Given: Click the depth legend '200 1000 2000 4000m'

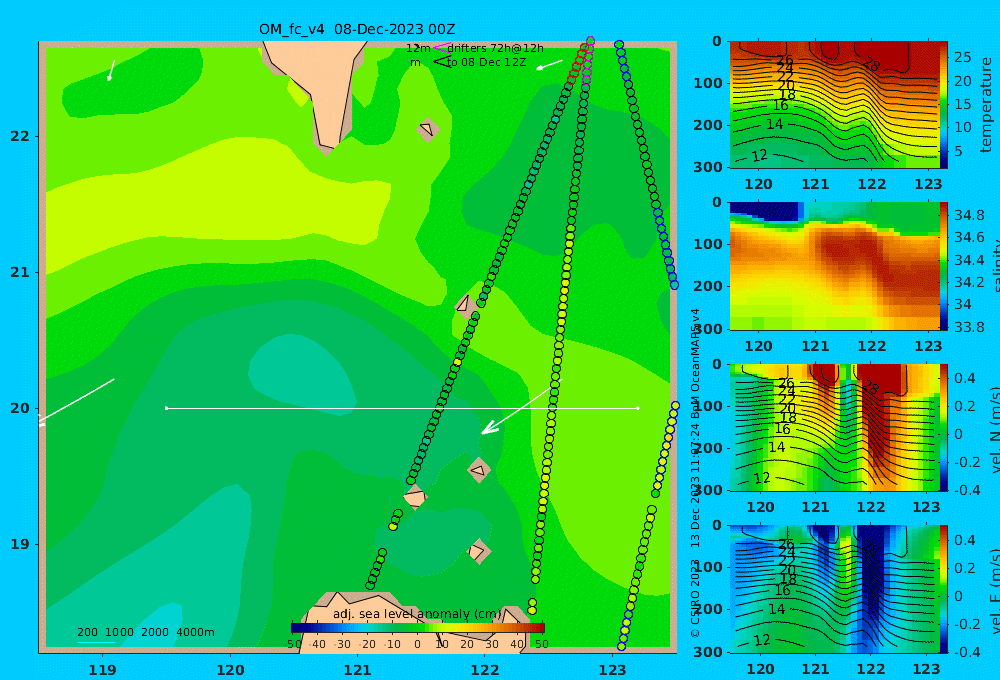Looking at the screenshot, I should 145,632.
